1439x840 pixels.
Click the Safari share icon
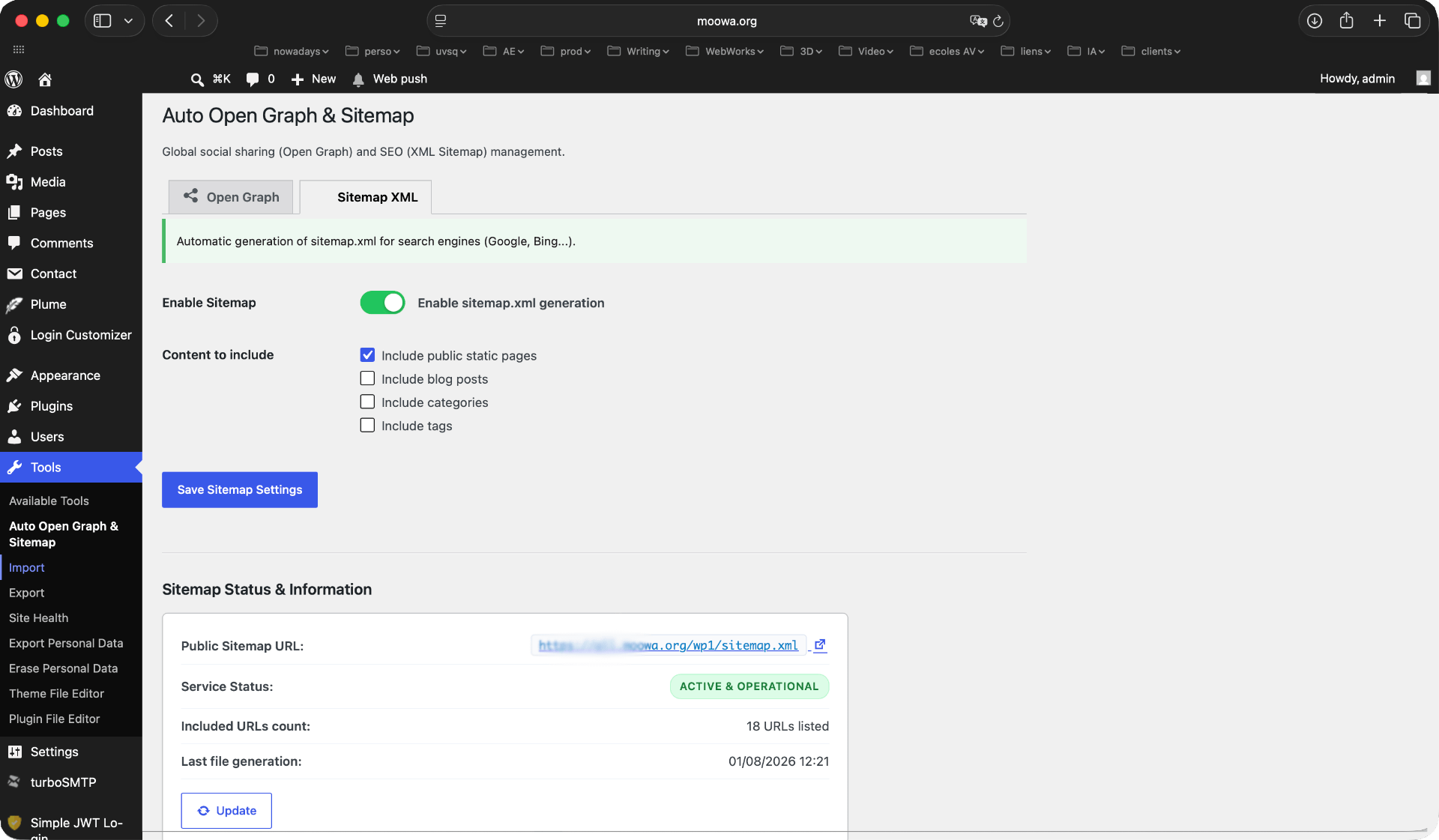click(1347, 20)
